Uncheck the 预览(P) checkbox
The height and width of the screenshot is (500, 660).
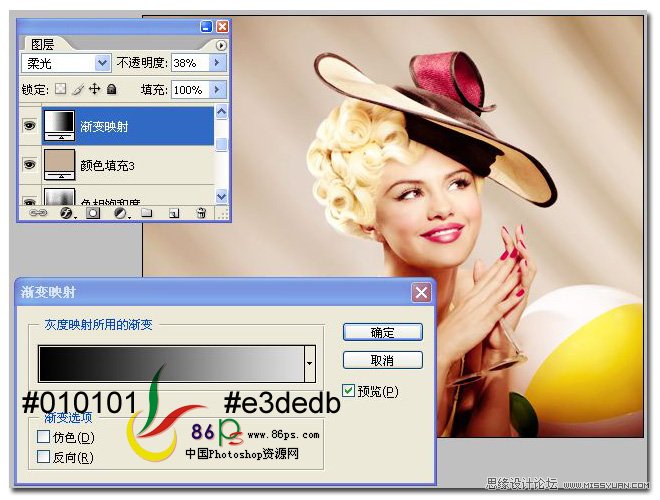[348, 391]
